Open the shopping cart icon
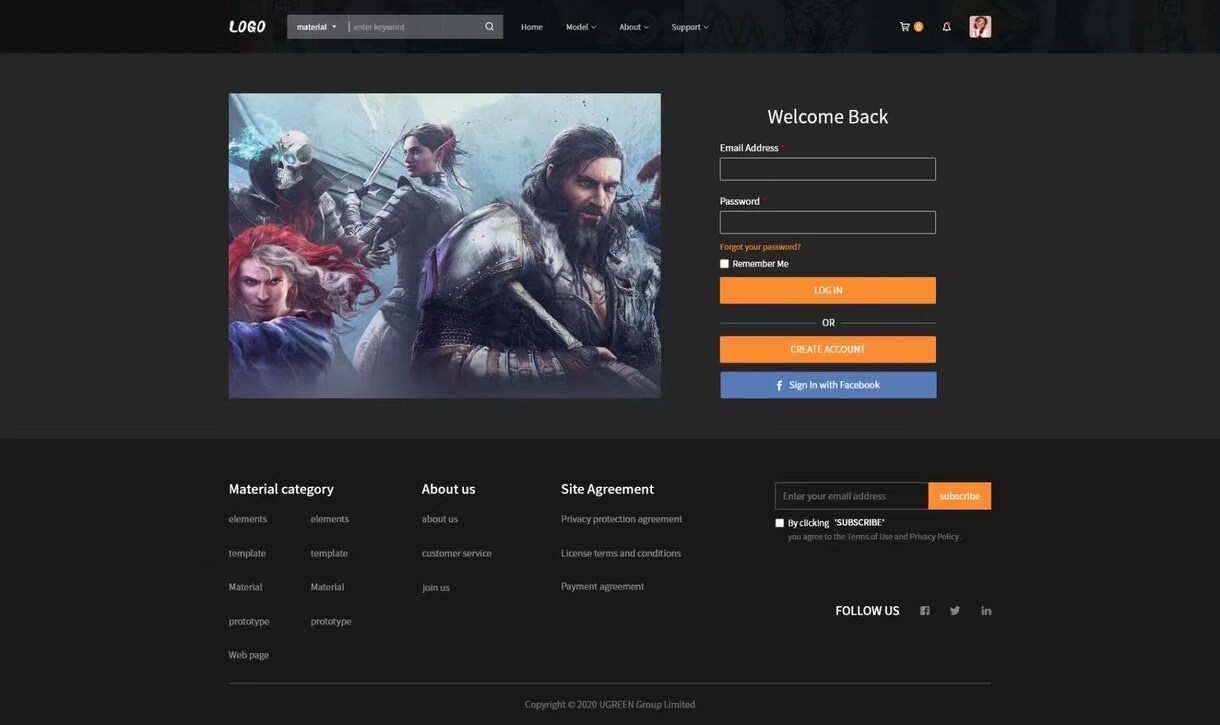Image resolution: width=1220 pixels, height=725 pixels. (905, 27)
